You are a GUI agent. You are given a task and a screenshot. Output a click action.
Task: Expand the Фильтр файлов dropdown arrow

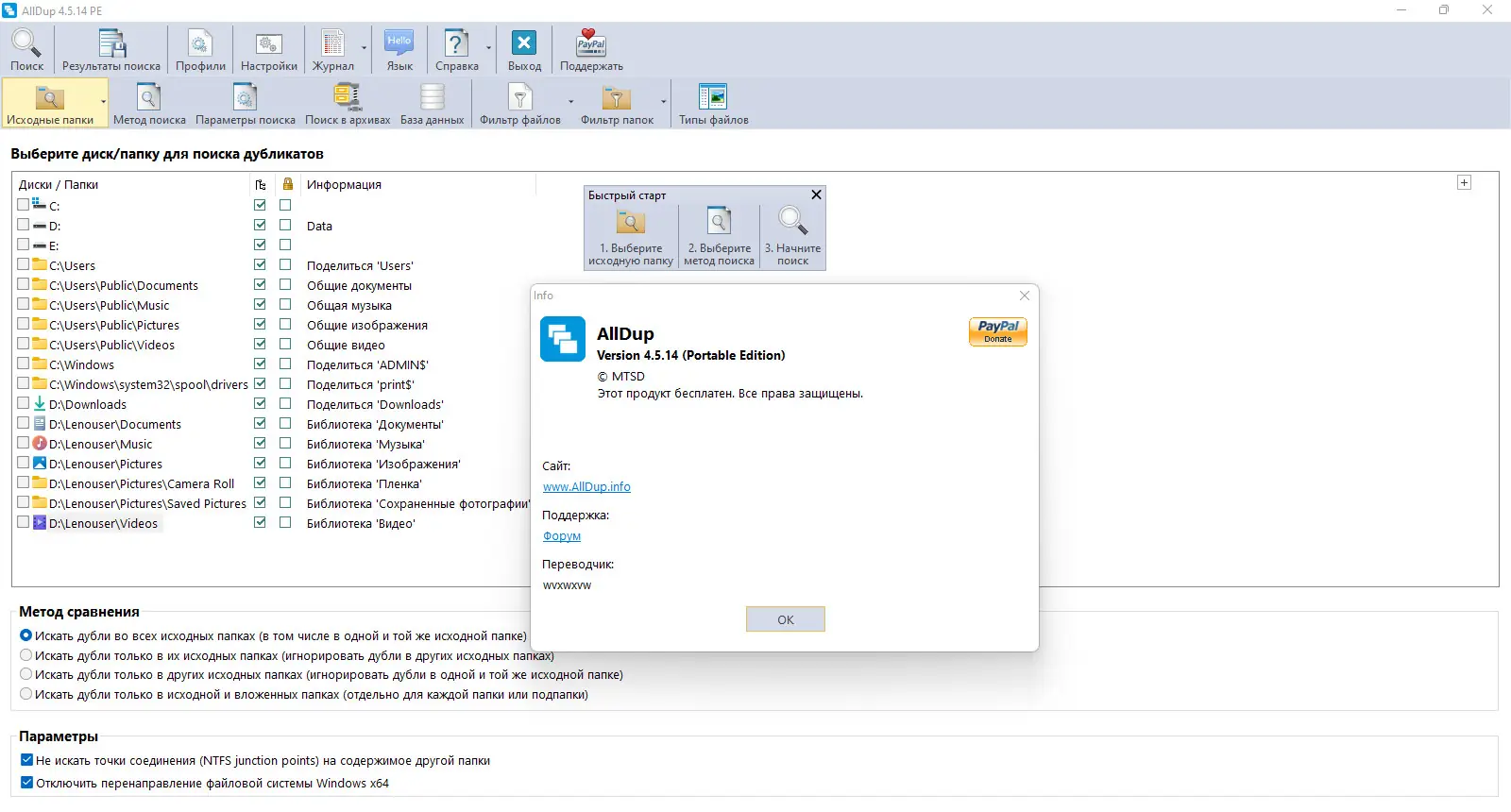coord(570,102)
